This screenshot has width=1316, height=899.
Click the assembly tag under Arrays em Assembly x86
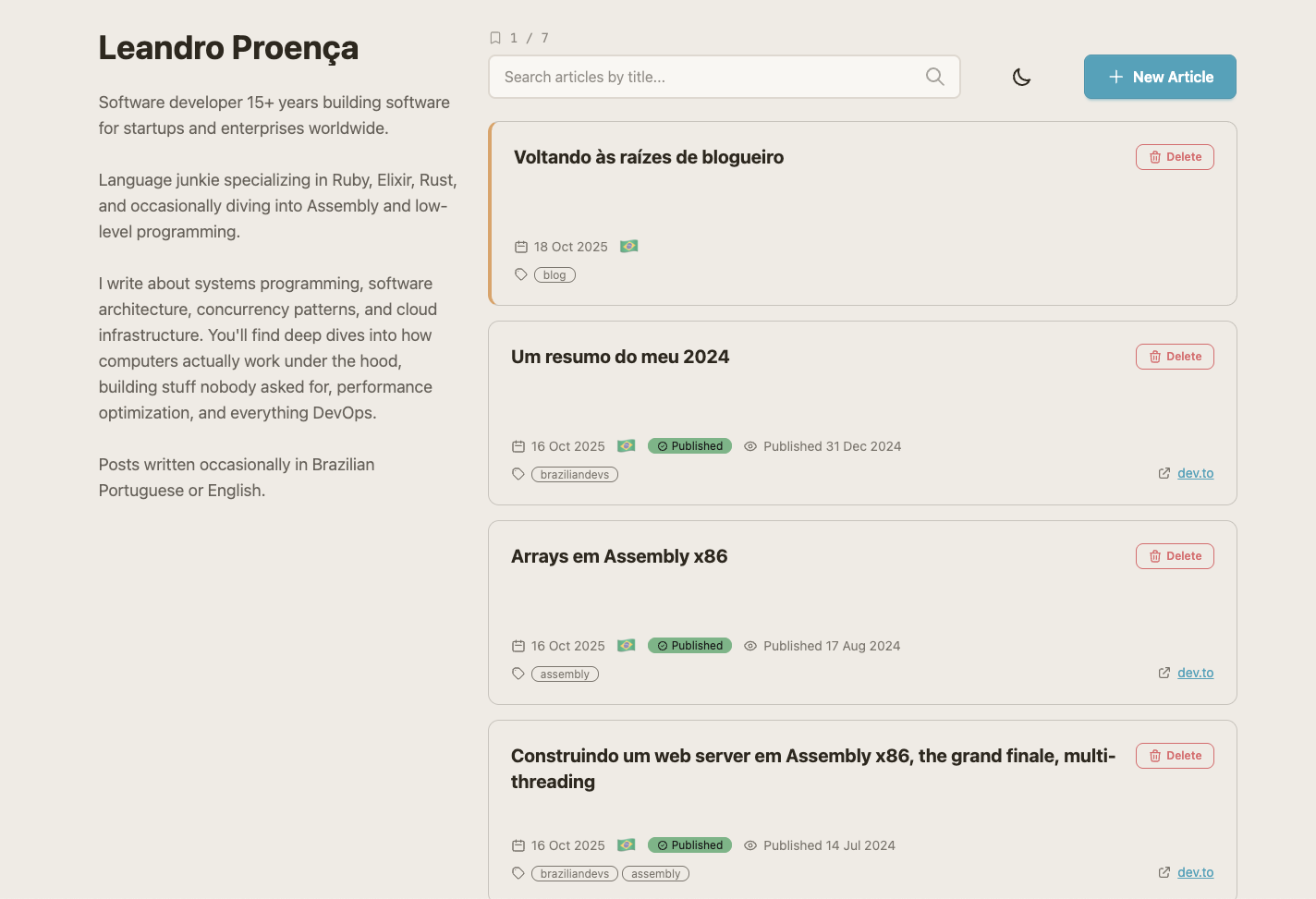point(565,674)
